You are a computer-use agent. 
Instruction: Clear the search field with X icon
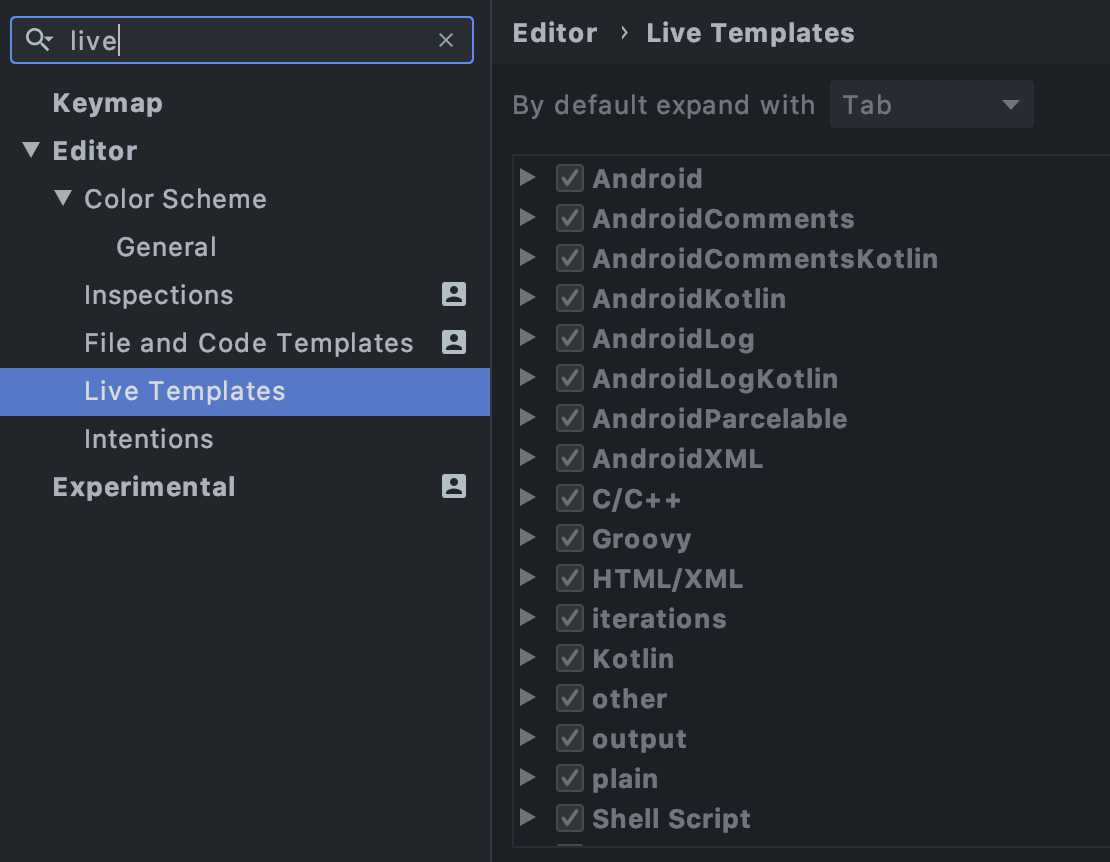point(445,40)
